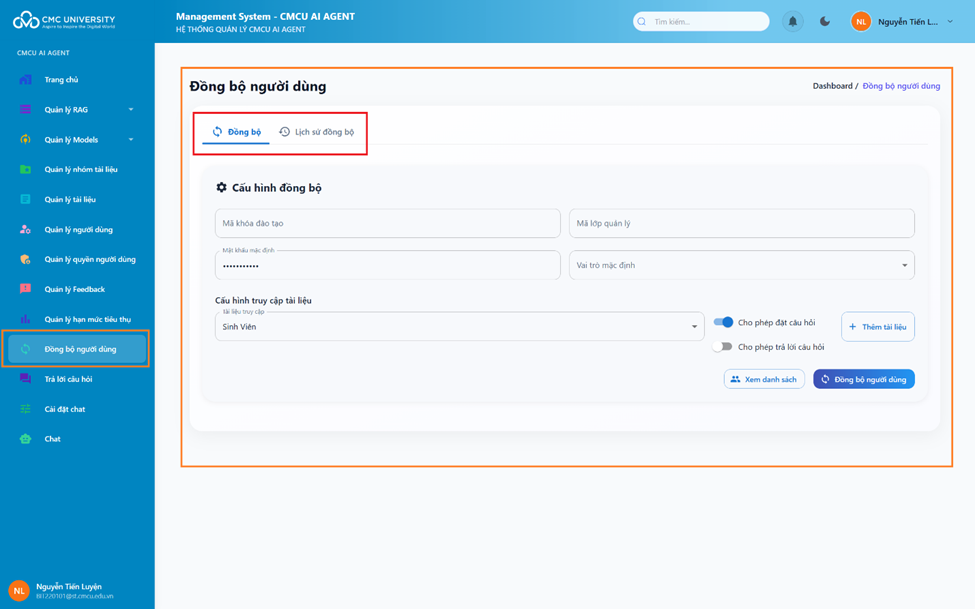Click the Quản lý nhóm tài liệu folder icon

(x=26, y=170)
